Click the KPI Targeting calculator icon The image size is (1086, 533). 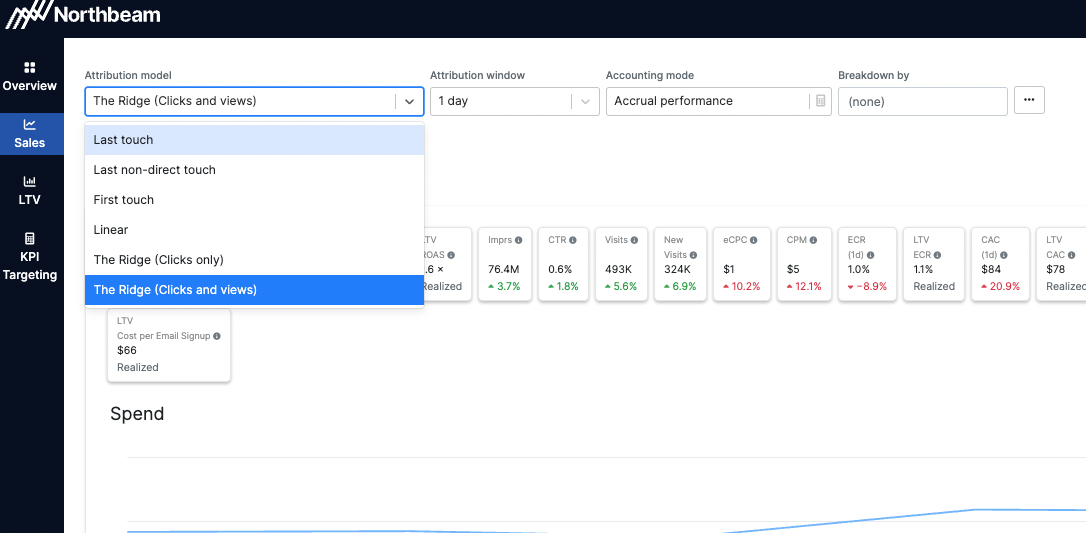click(29, 239)
